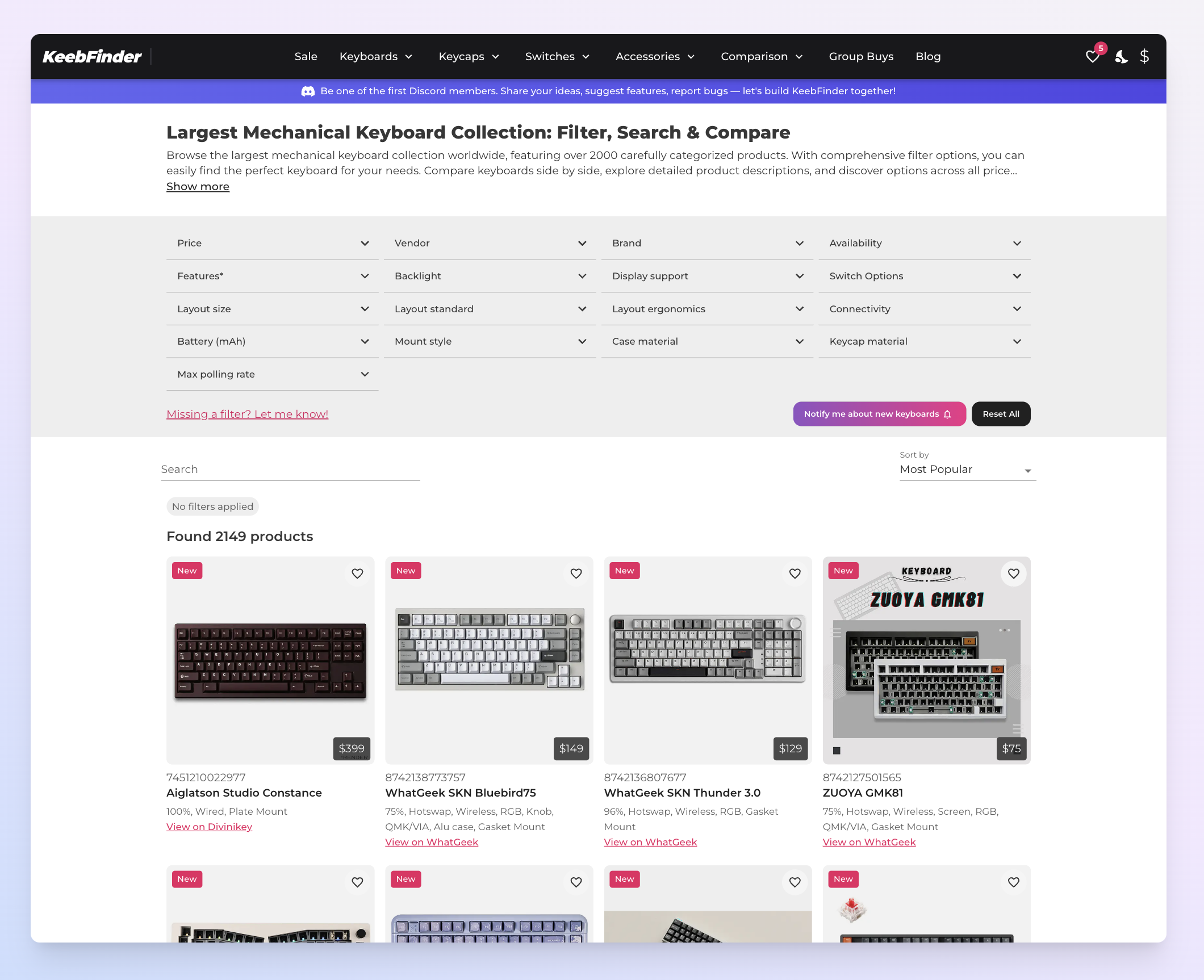Open the Keyboards menu

pyautogui.click(x=376, y=57)
